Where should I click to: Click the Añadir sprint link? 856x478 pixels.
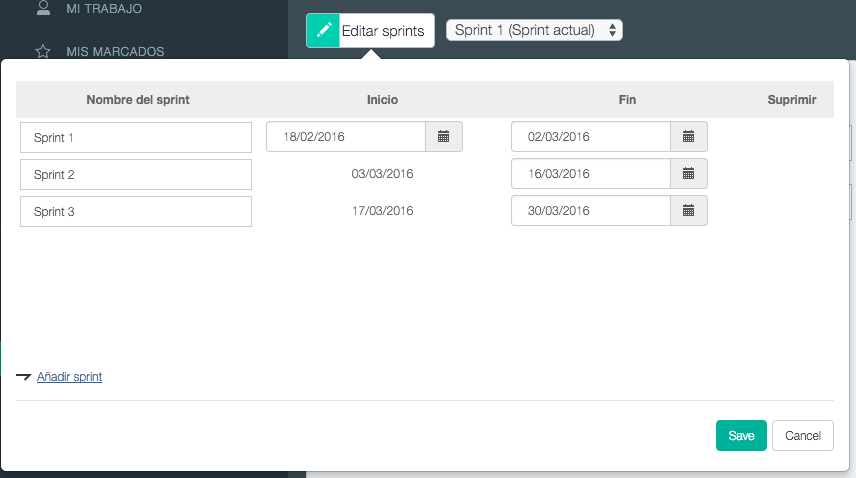[69, 377]
